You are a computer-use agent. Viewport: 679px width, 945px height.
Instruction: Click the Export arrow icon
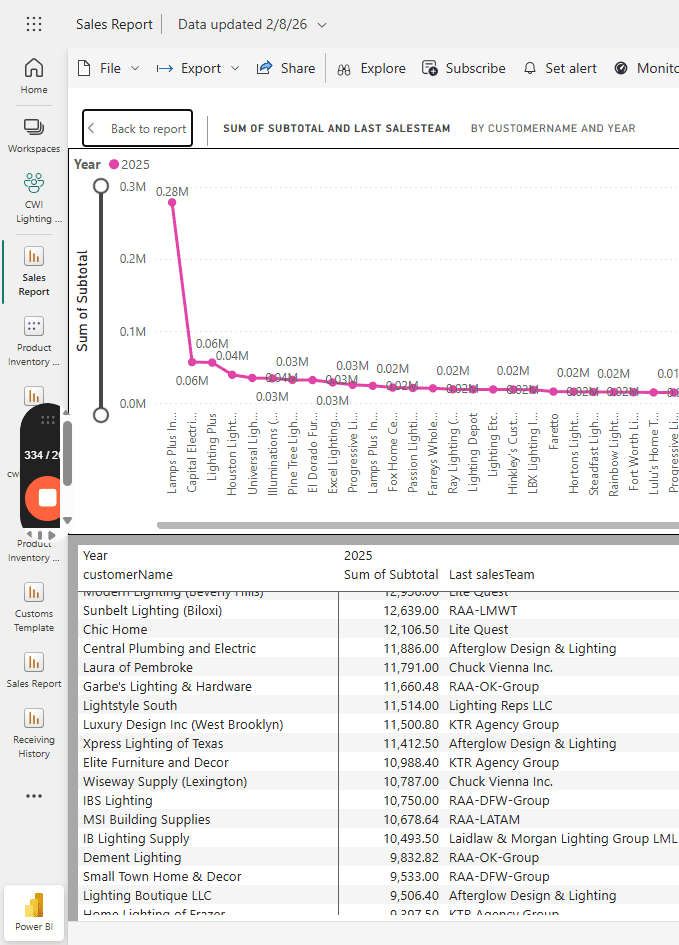pos(164,69)
